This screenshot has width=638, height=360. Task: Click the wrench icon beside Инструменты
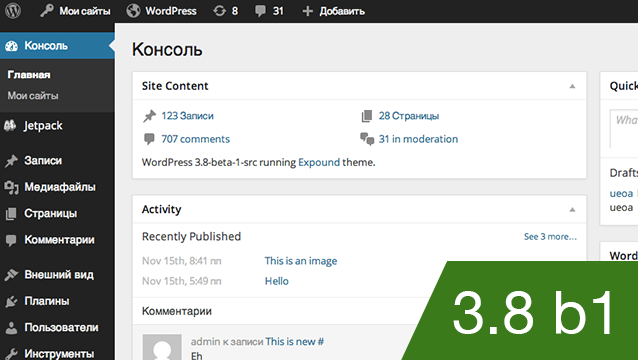tap(11, 354)
